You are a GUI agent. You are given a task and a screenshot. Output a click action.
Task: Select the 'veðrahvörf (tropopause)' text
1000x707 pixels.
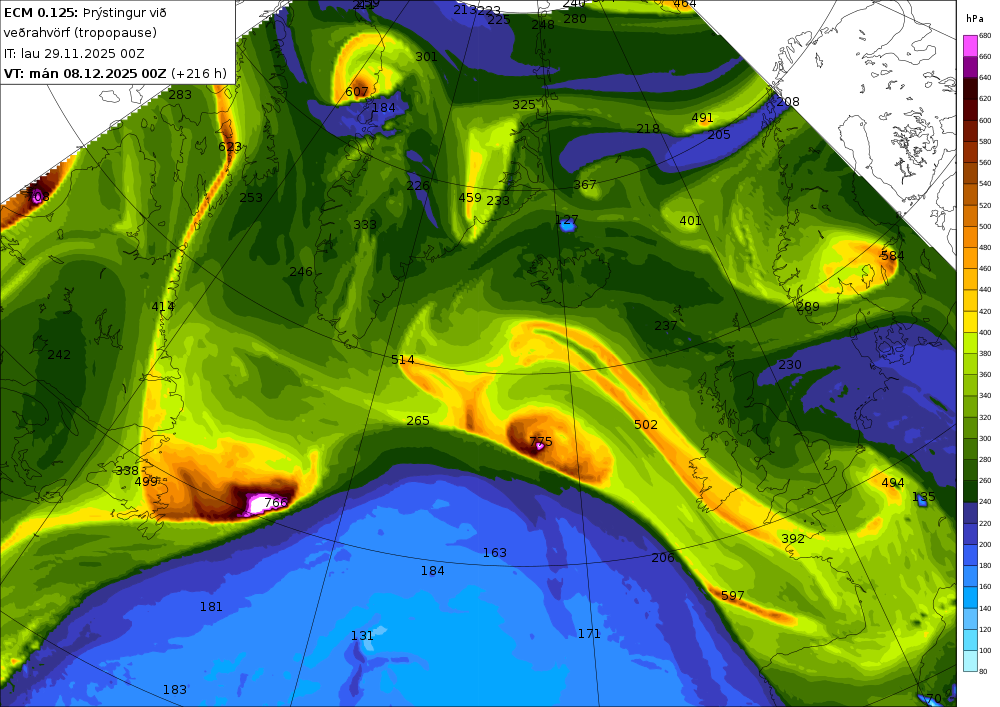click(x=80, y=33)
